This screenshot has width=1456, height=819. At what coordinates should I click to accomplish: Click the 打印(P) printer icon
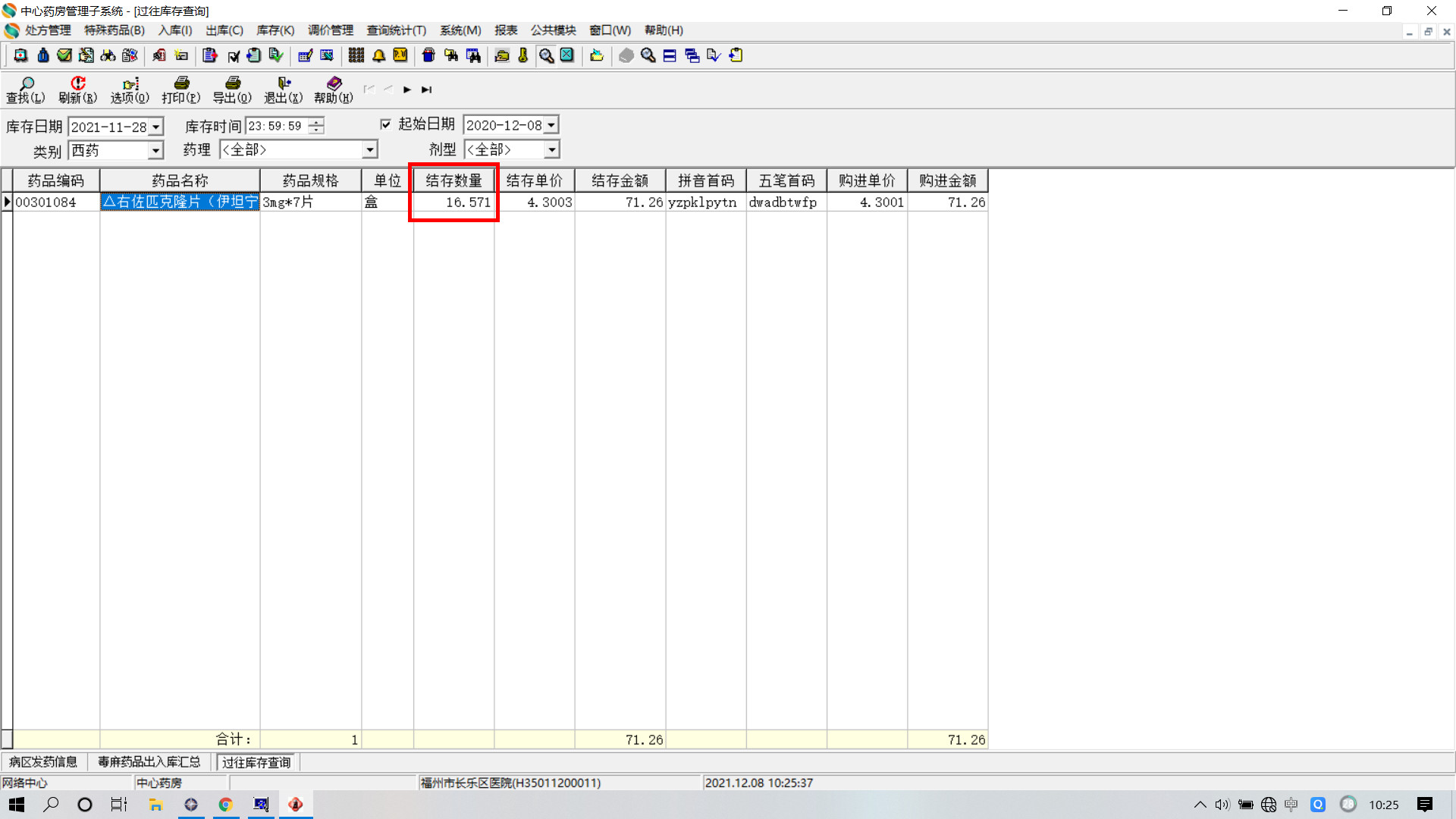tap(181, 89)
